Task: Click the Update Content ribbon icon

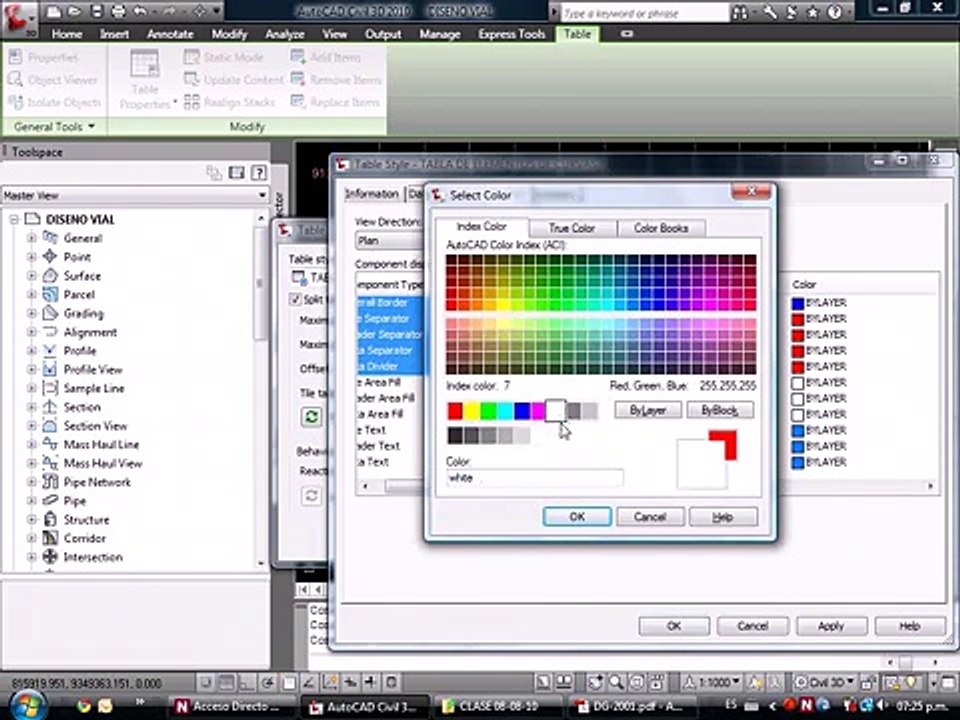Action: (x=192, y=80)
